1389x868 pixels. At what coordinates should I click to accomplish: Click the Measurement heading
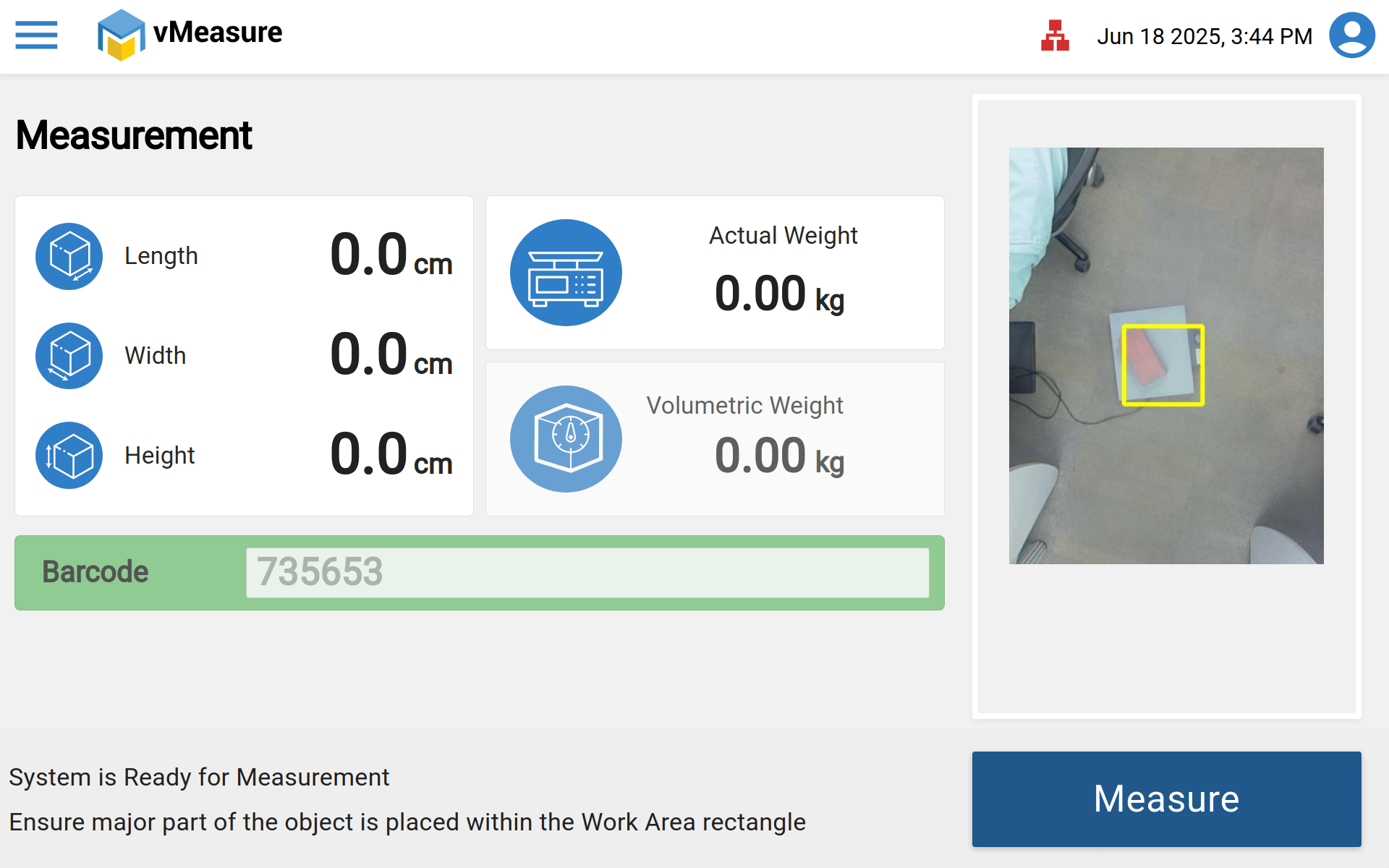coord(134,135)
